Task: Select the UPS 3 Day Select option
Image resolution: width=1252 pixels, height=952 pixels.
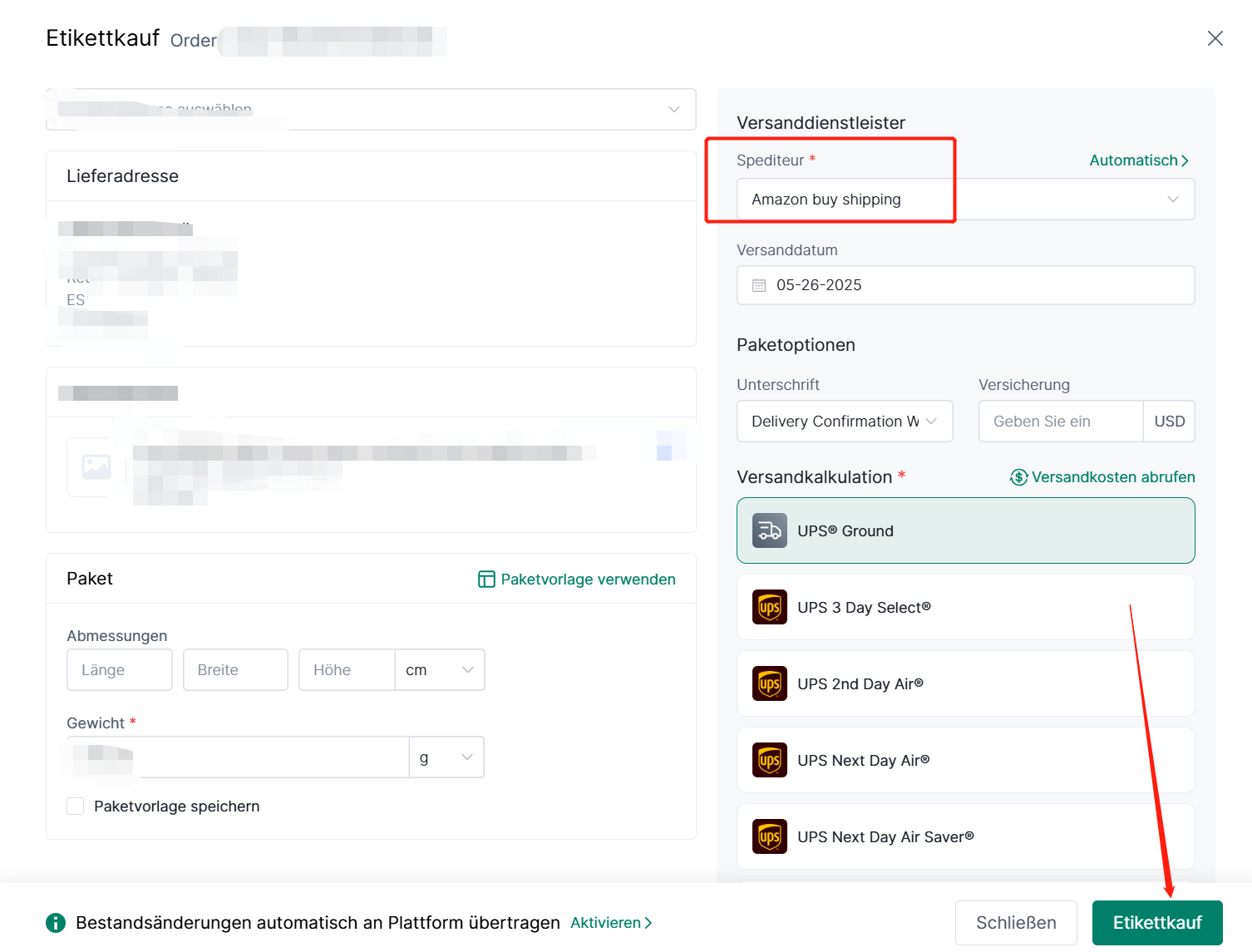Action: tap(966, 607)
